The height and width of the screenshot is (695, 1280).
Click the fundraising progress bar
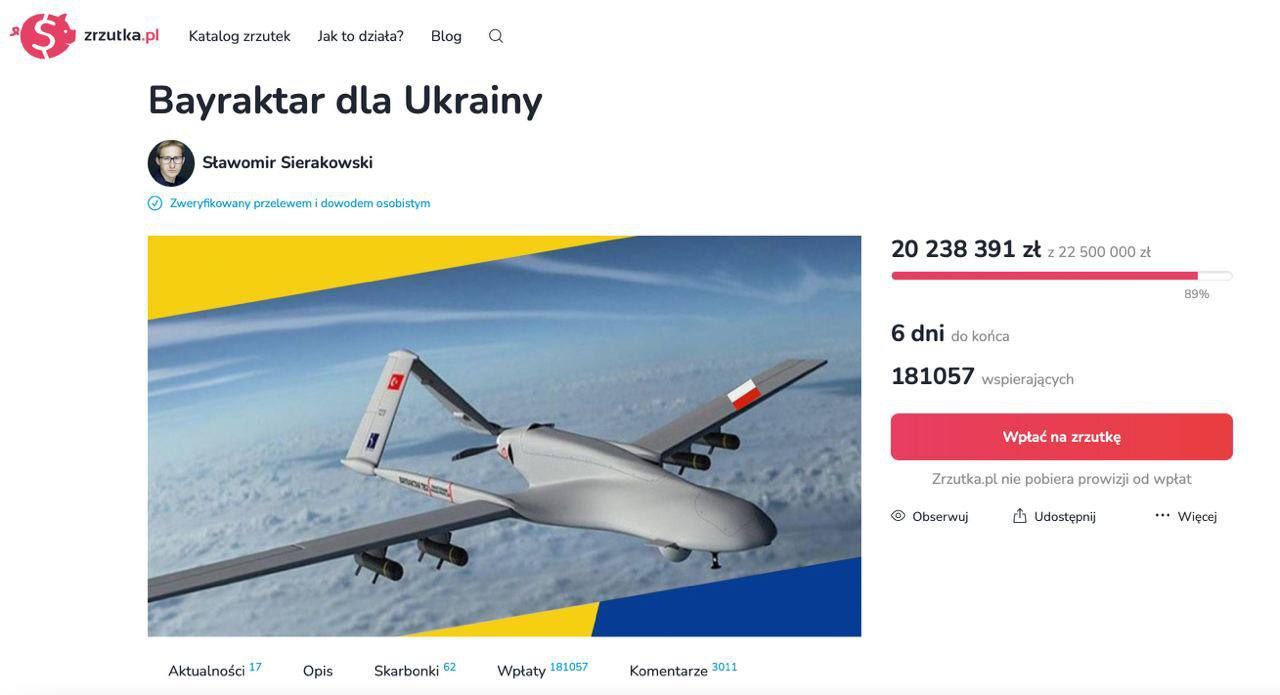[x=1062, y=276]
